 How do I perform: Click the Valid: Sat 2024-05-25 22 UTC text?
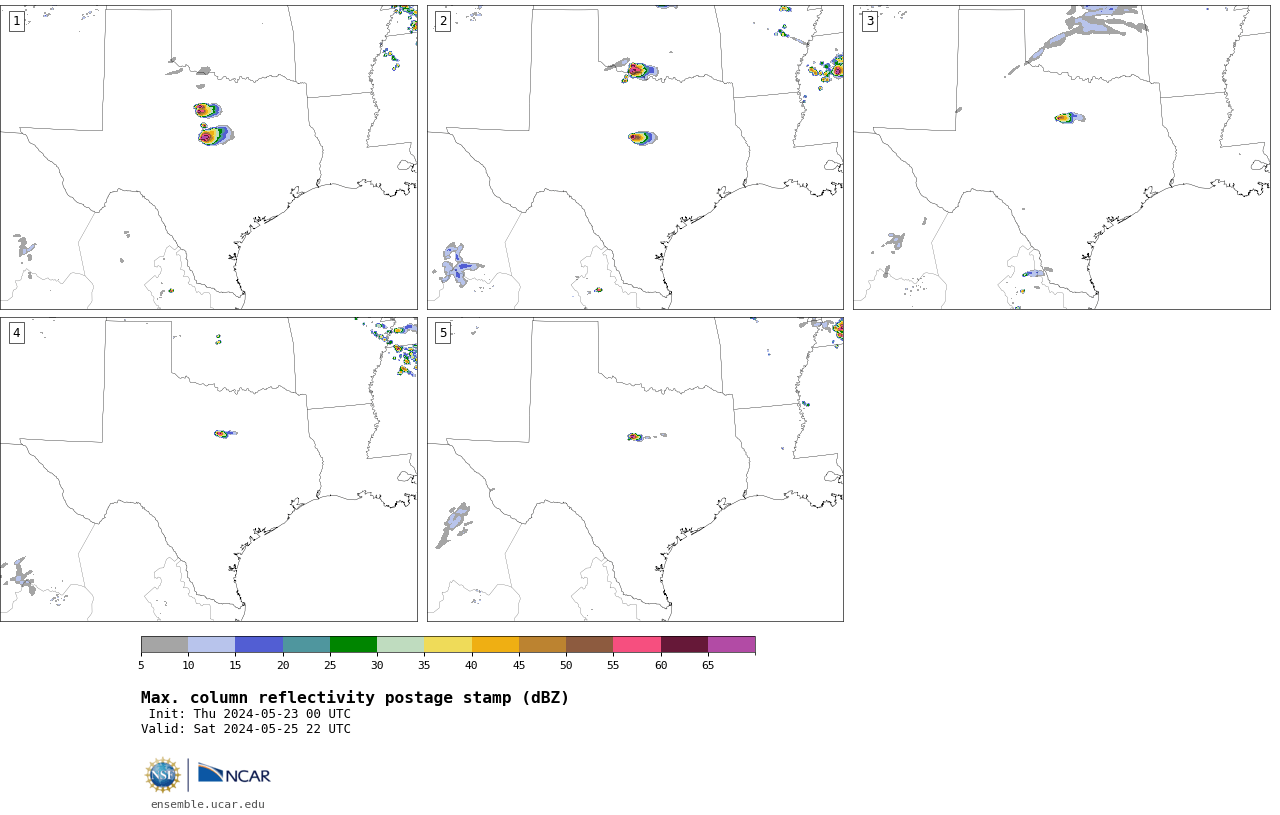[246, 729]
